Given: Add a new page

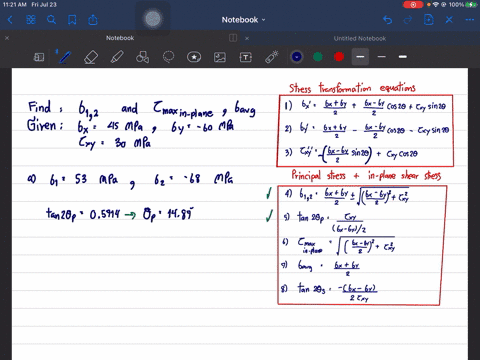Looking at the screenshot, I should 429,20.
